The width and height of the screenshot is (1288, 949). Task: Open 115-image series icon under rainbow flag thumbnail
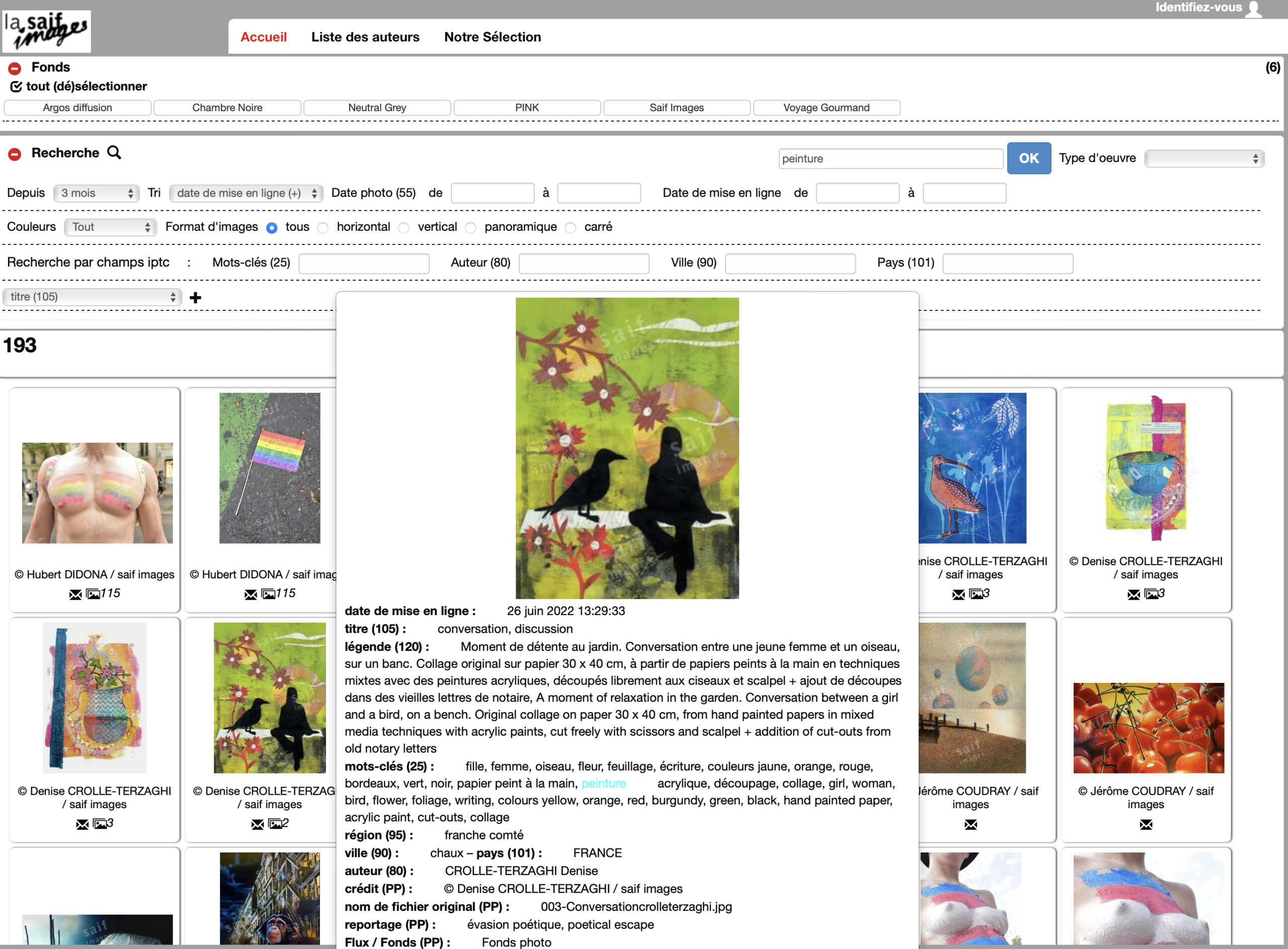click(268, 594)
